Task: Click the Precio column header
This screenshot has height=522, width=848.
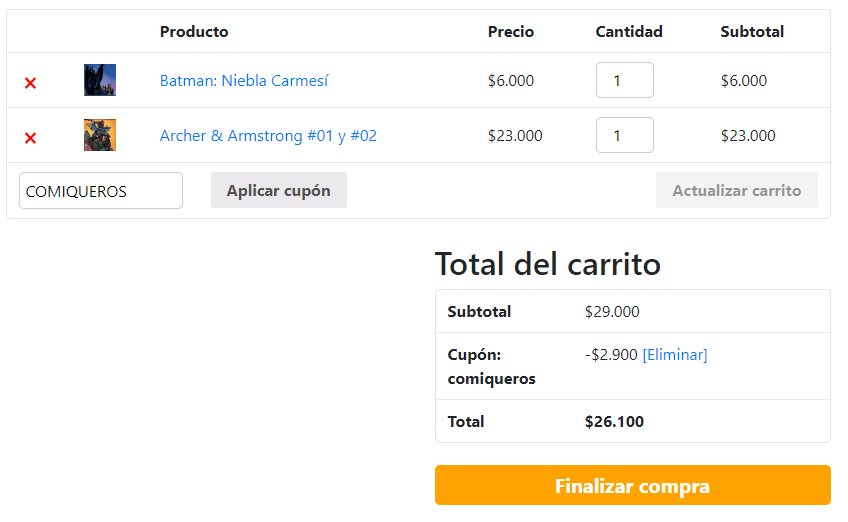Action: [x=511, y=32]
